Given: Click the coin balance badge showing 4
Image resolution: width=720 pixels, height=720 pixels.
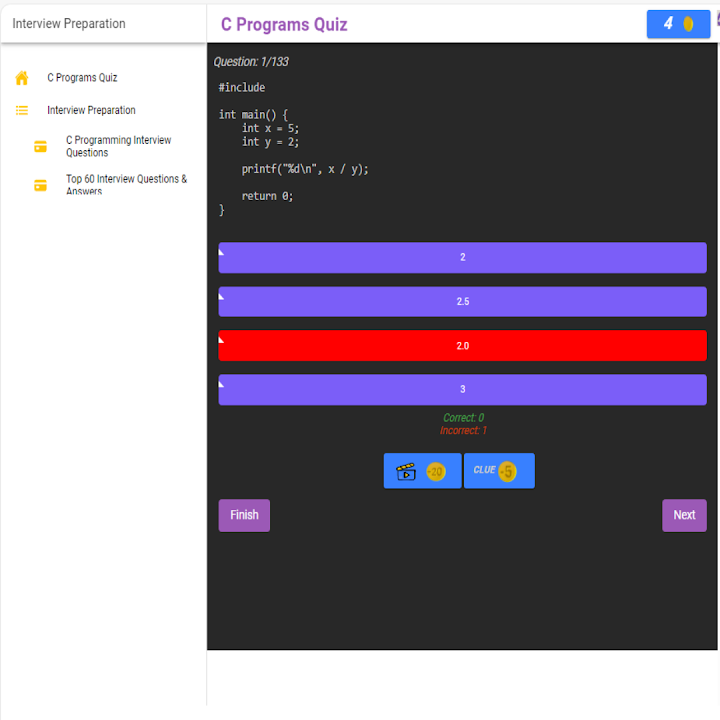Looking at the screenshot, I should 677,24.
